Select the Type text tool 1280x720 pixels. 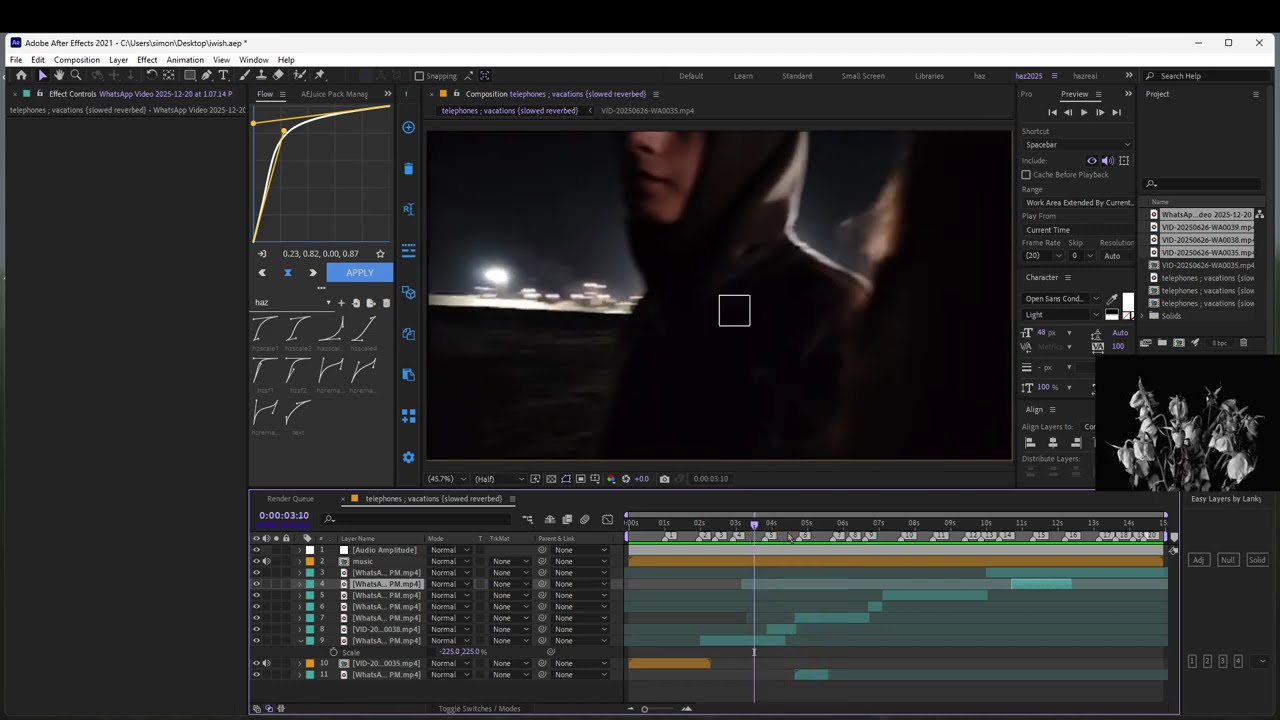coord(223,75)
